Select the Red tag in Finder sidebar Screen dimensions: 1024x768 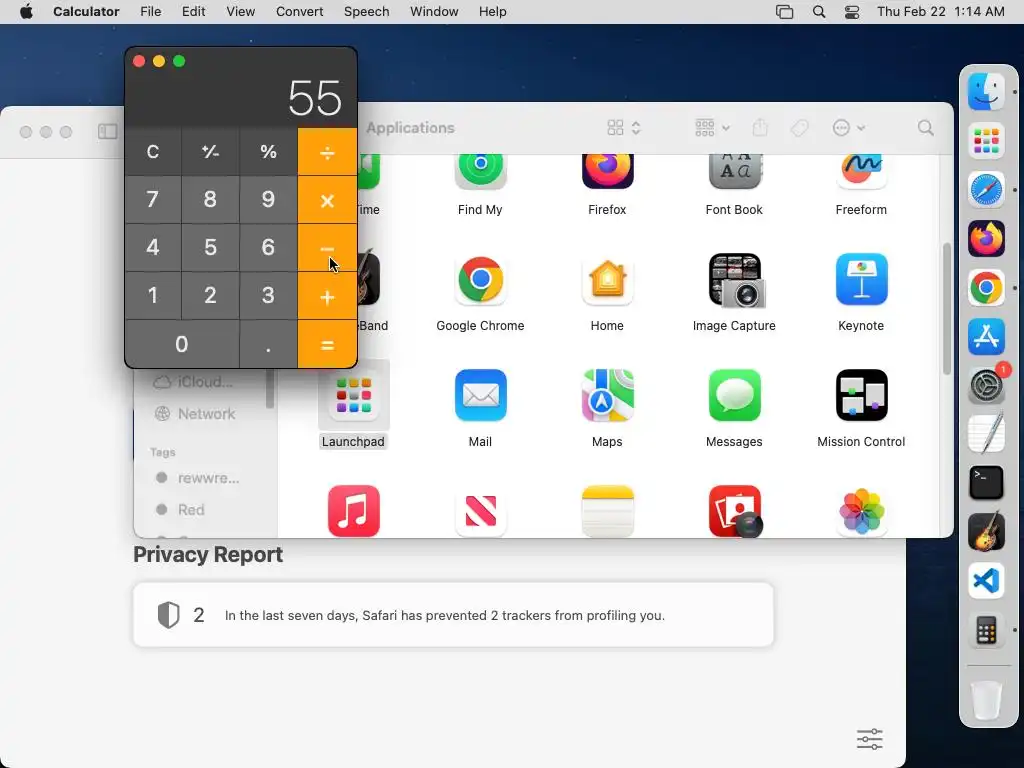tap(191, 510)
